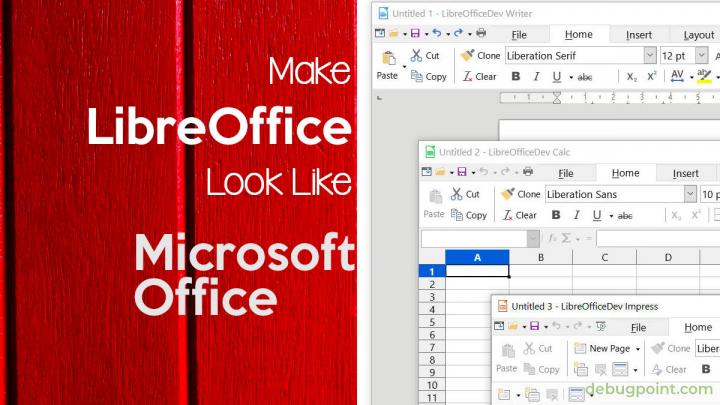Screen dimensions: 720x405
Task: Toggle Underline in the Calc ribbon
Action: (x=596, y=215)
